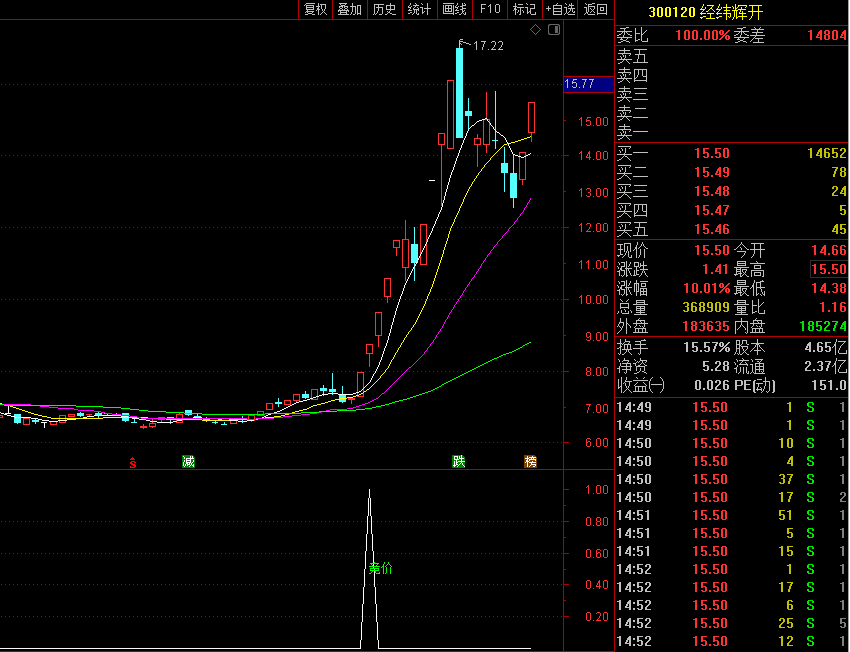Click the PE(动) value 151.0
The width and height of the screenshot is (850, 652).
click(x=829, y=385)
